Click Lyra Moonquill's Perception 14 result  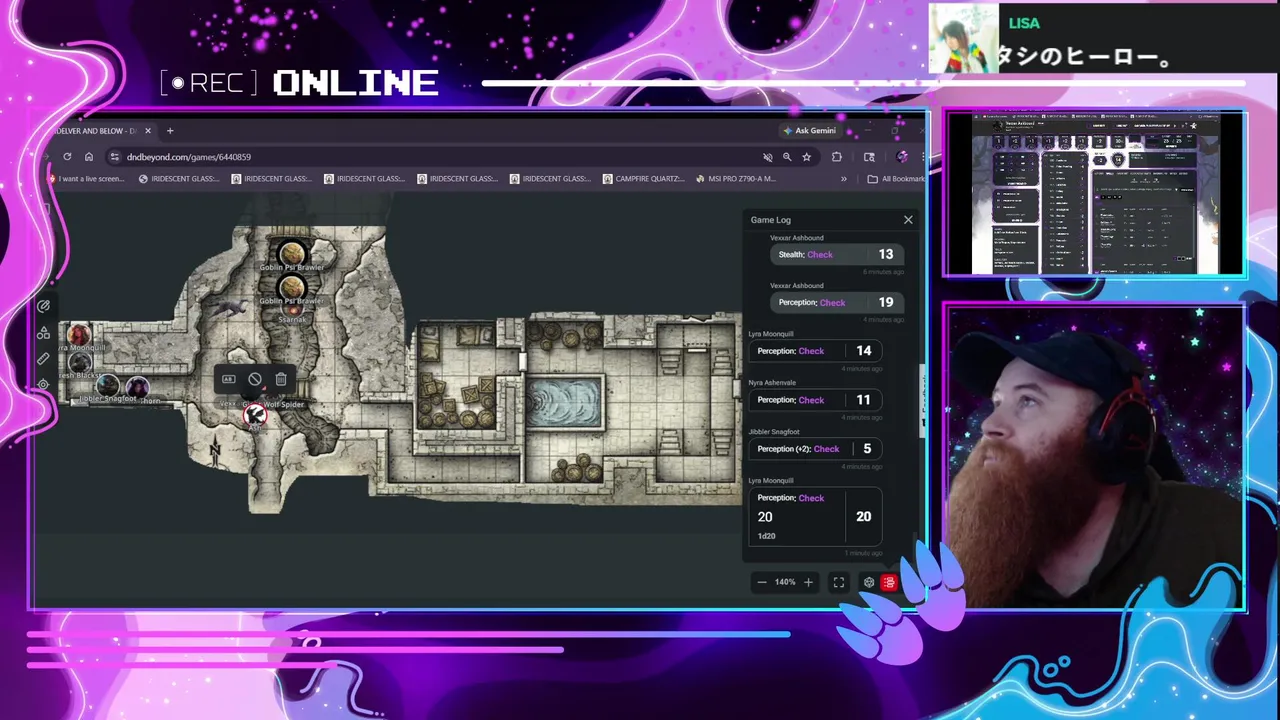pos(864,351)
